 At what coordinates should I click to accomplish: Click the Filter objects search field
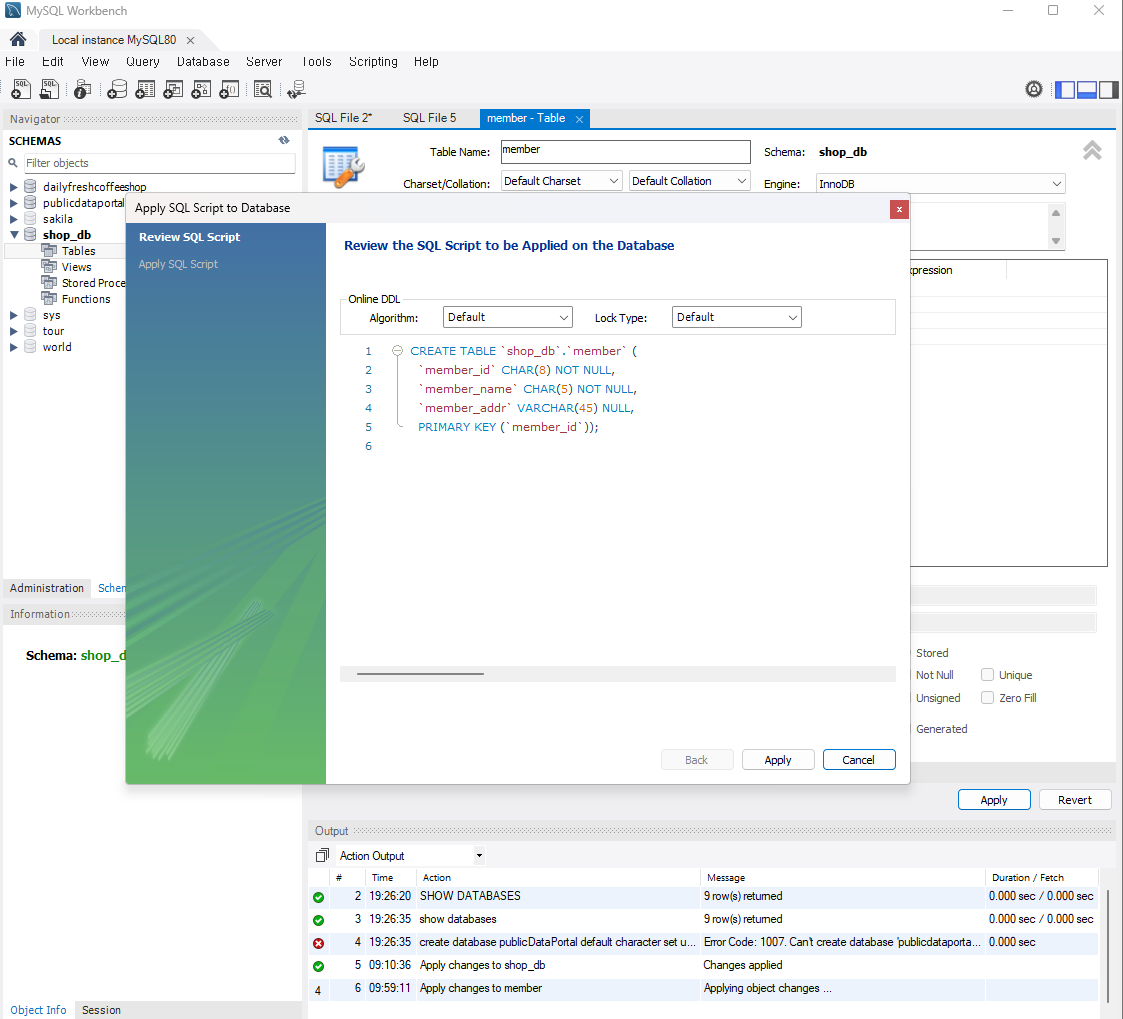(159, 163)
